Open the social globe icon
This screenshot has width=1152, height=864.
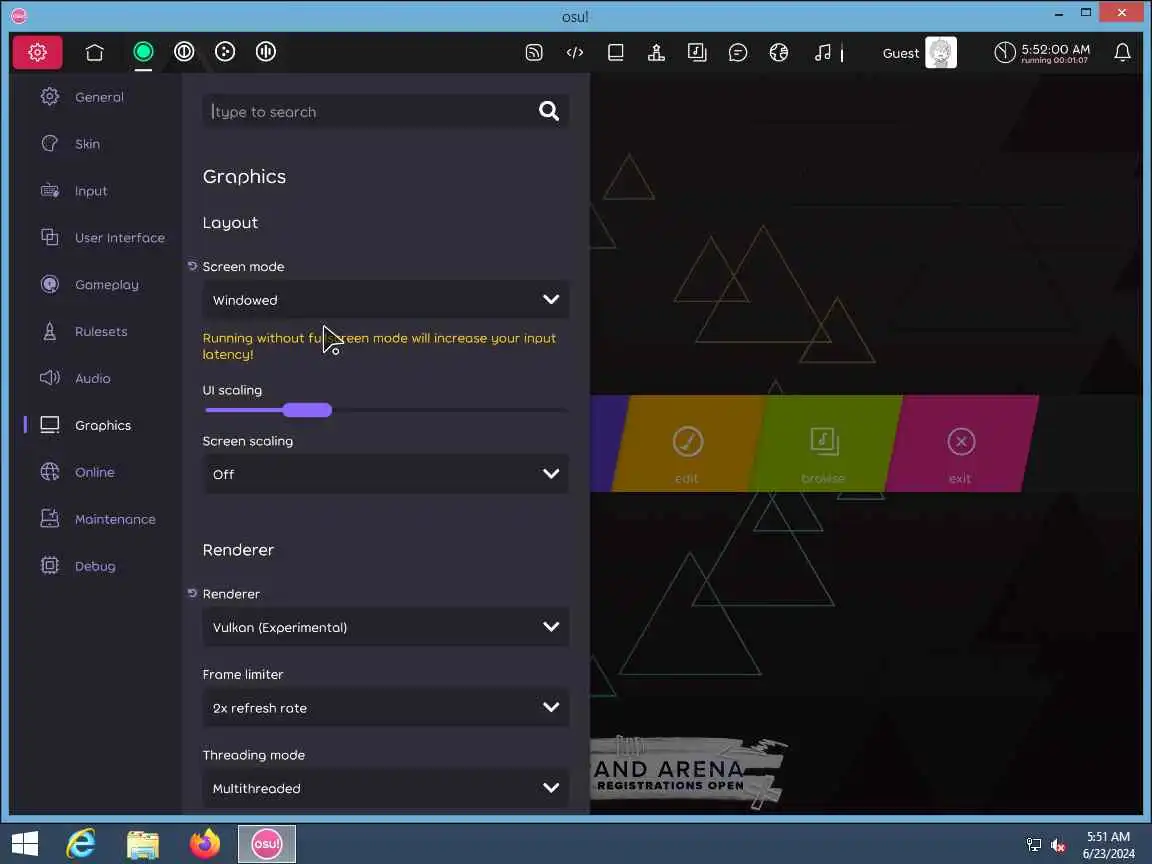[779, 52]
